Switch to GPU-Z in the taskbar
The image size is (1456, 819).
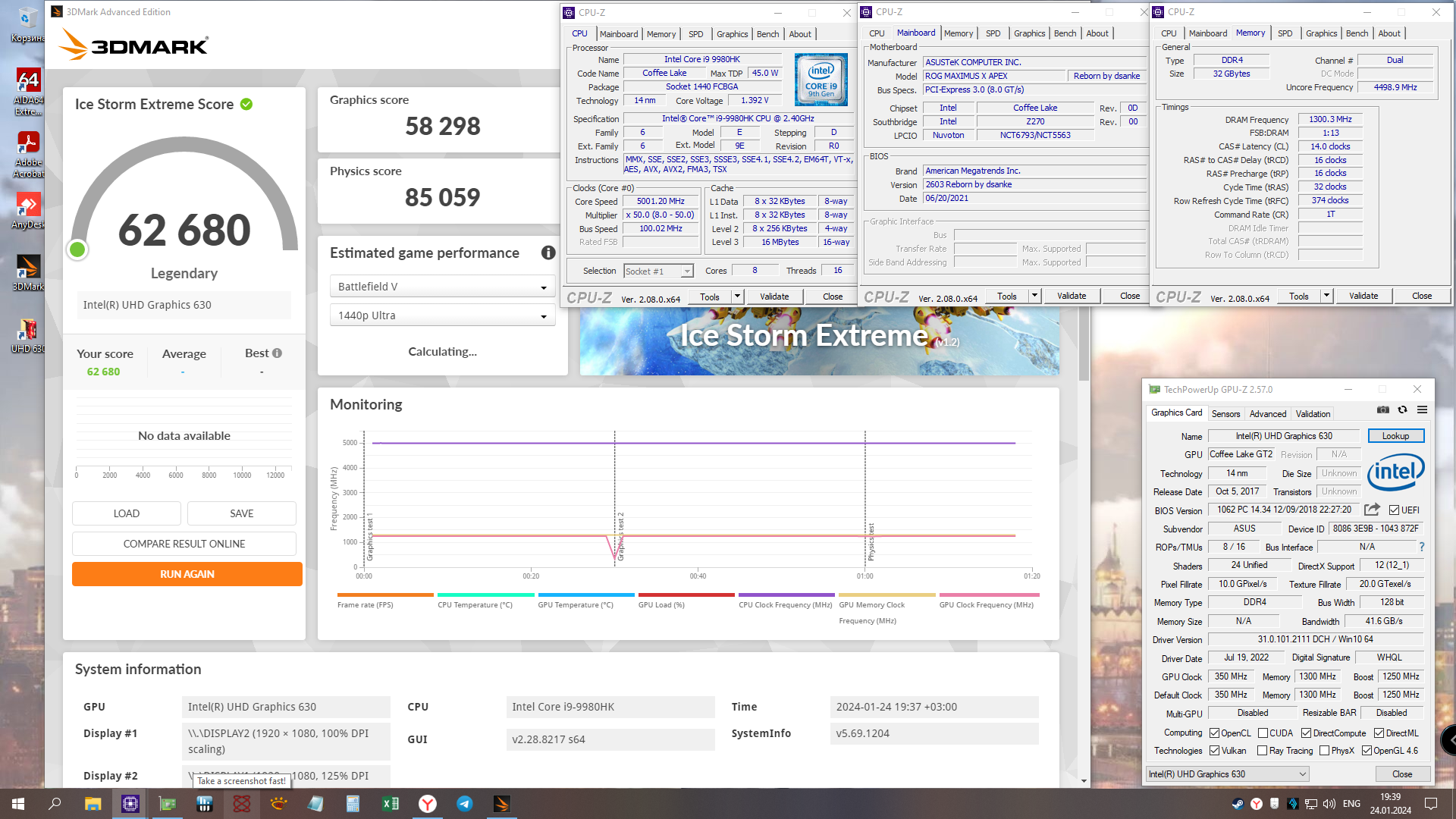(x=167, y=804)
